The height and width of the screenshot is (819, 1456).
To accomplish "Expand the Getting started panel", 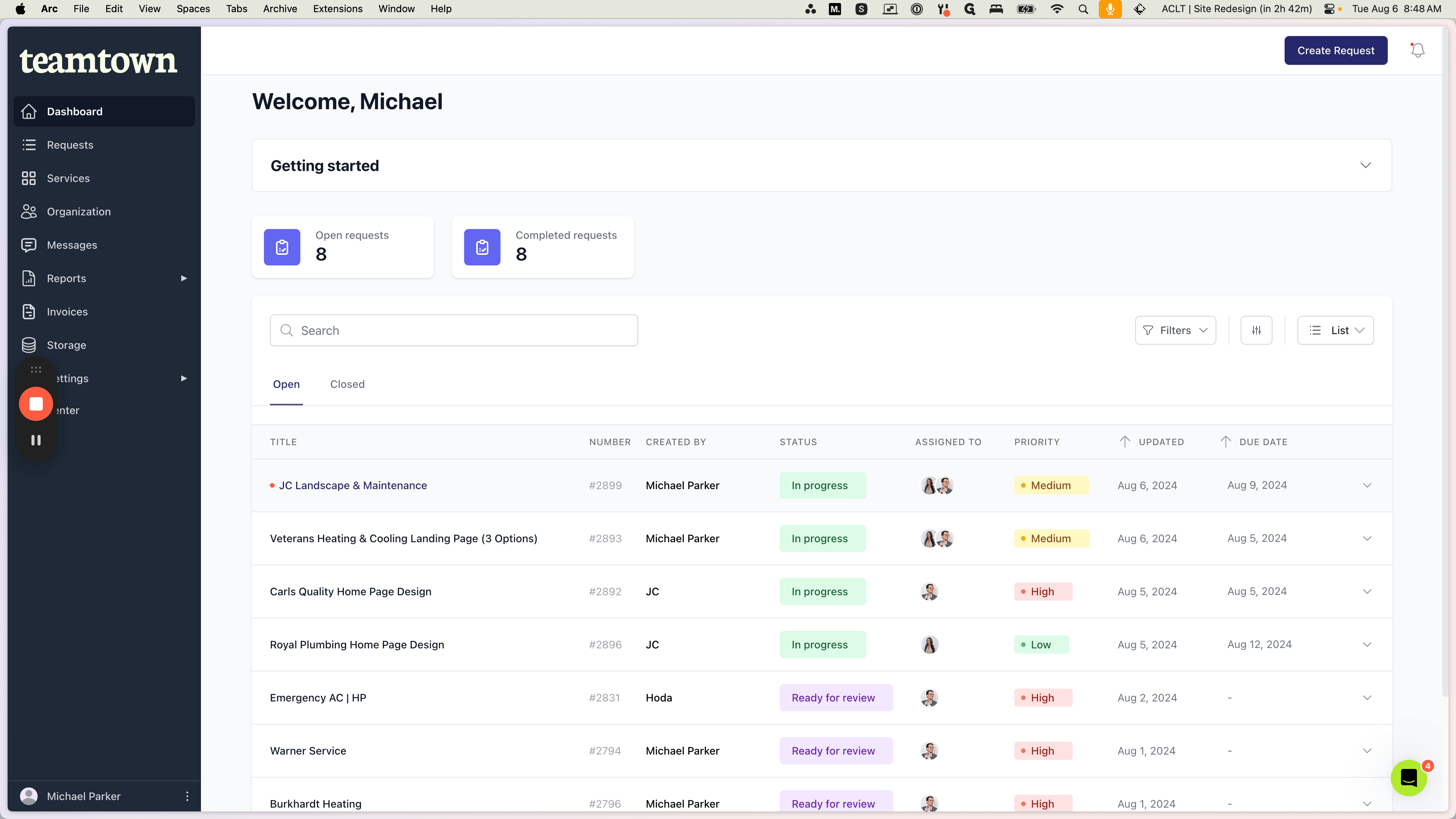I will click(x=1365, y=165).
